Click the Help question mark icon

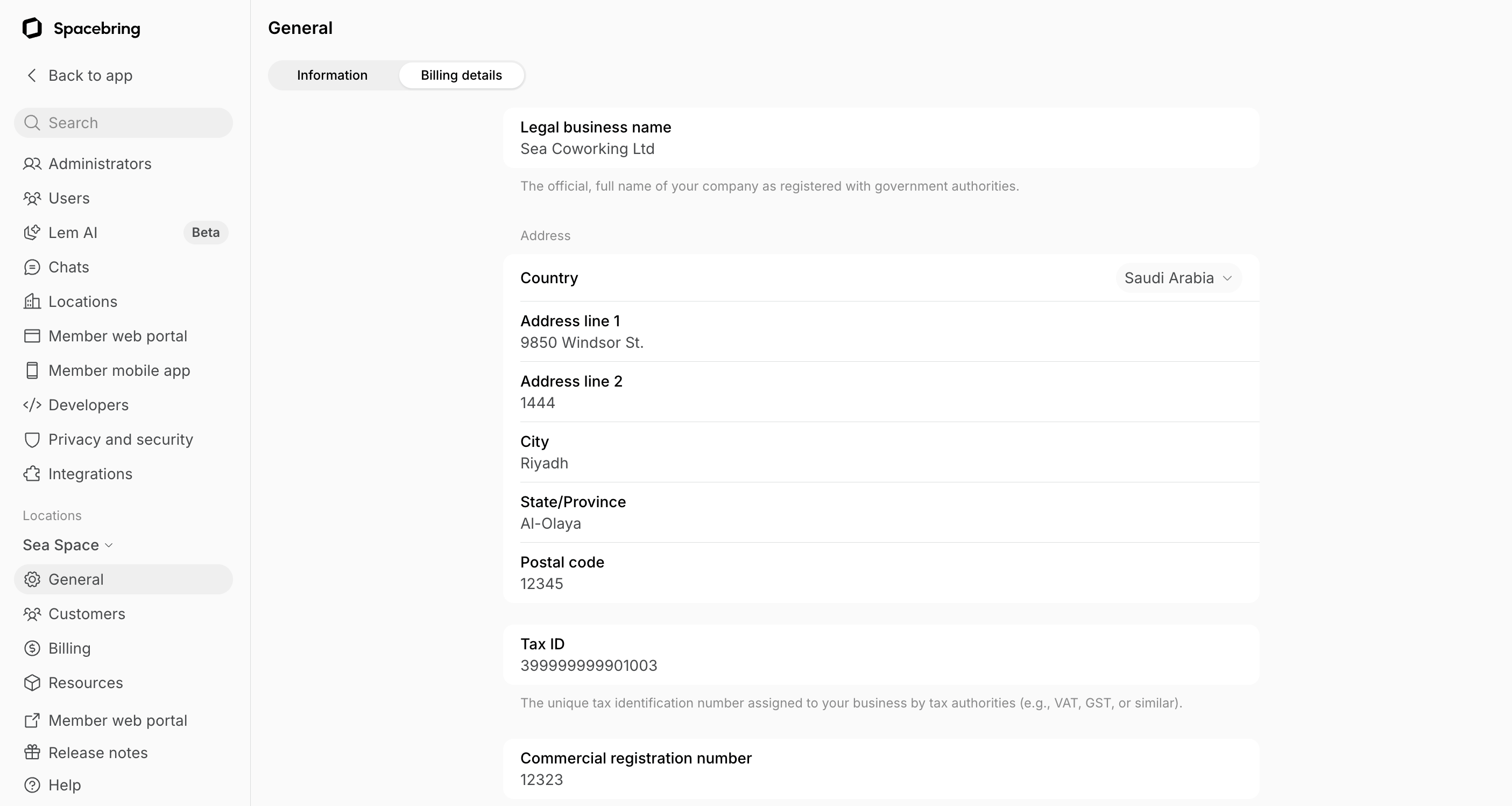32,785
